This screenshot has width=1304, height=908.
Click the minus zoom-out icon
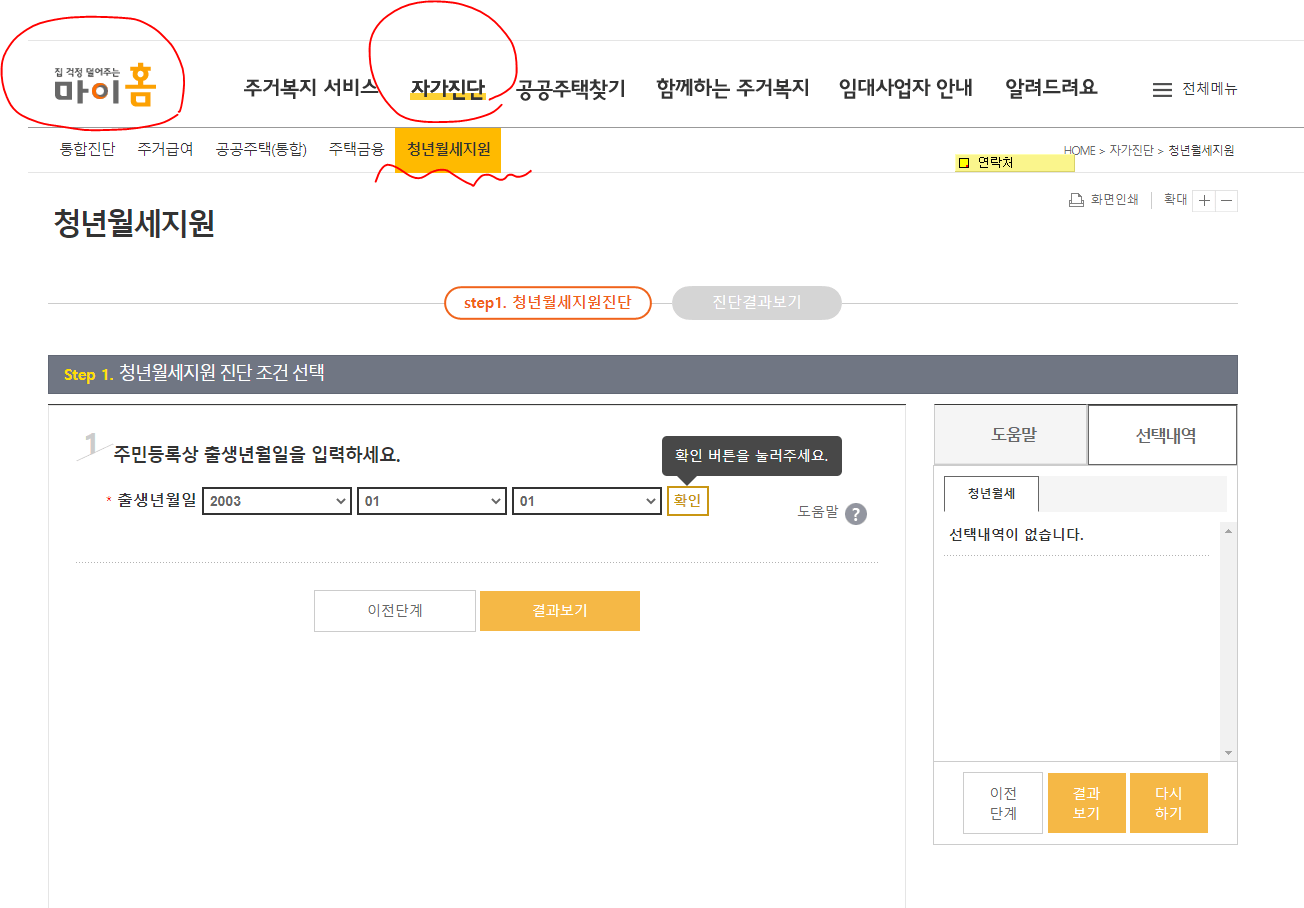(1229, 200)
